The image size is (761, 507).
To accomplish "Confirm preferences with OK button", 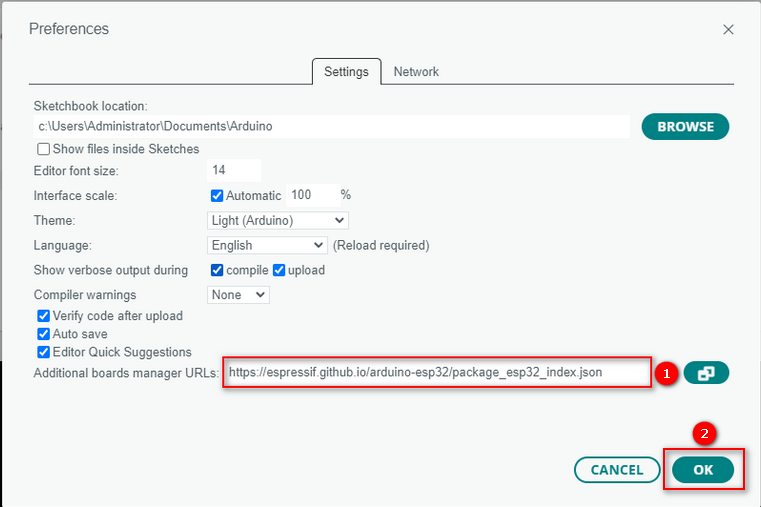I will 703,470.
